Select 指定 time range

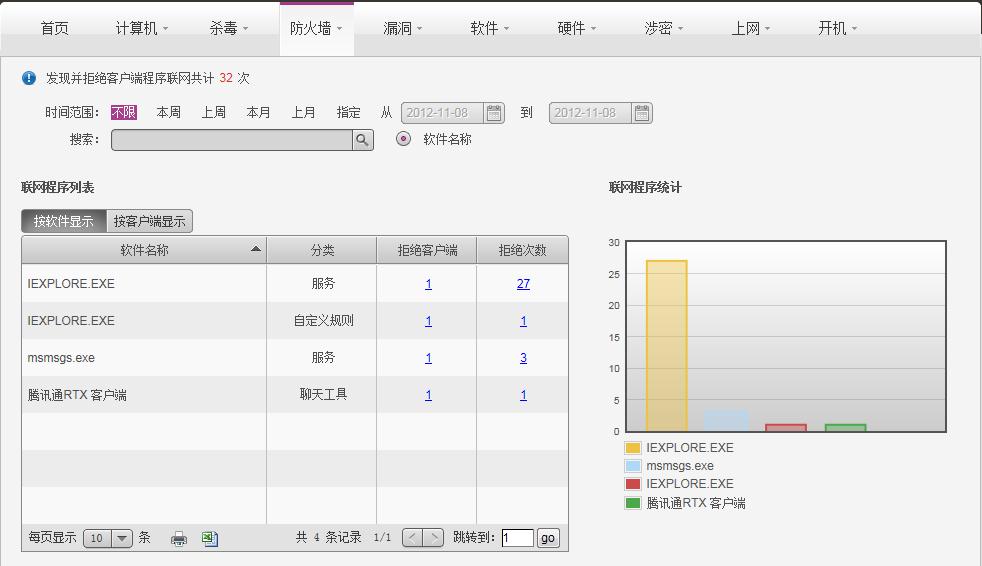tap(349, 112)
